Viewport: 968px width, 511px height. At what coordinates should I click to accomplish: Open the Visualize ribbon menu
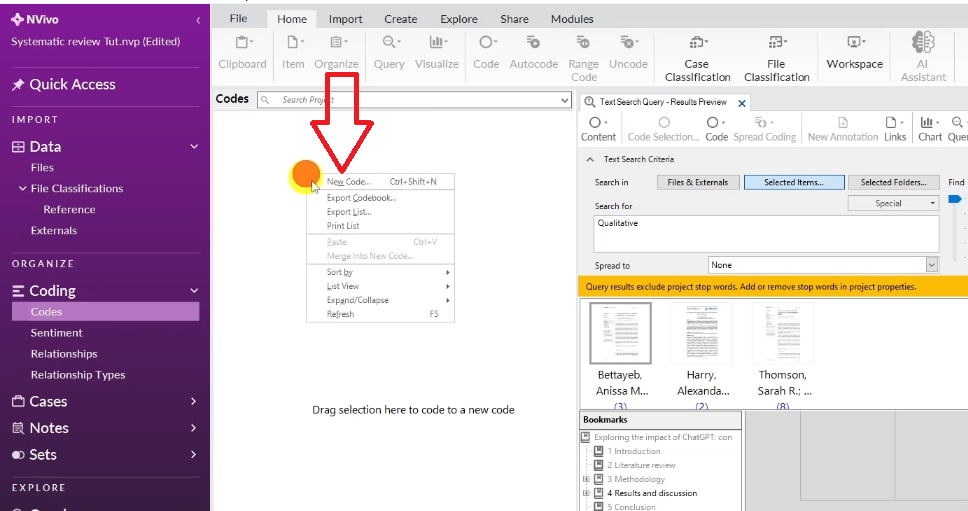pos(436,52)
